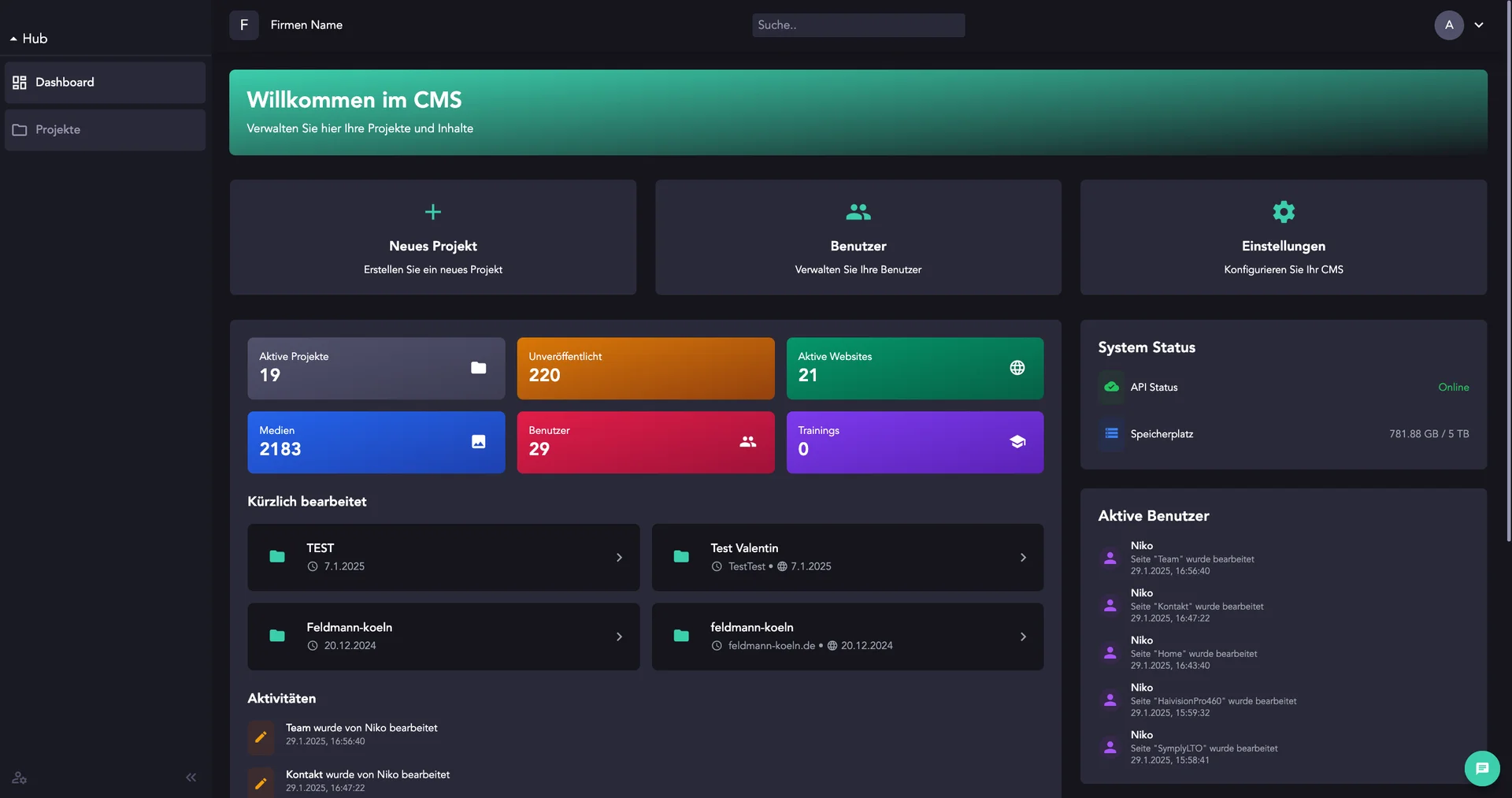Click the plus icon for Neues Projekt
Viewport: 1512px width, 798px height.
click(433, 212)
